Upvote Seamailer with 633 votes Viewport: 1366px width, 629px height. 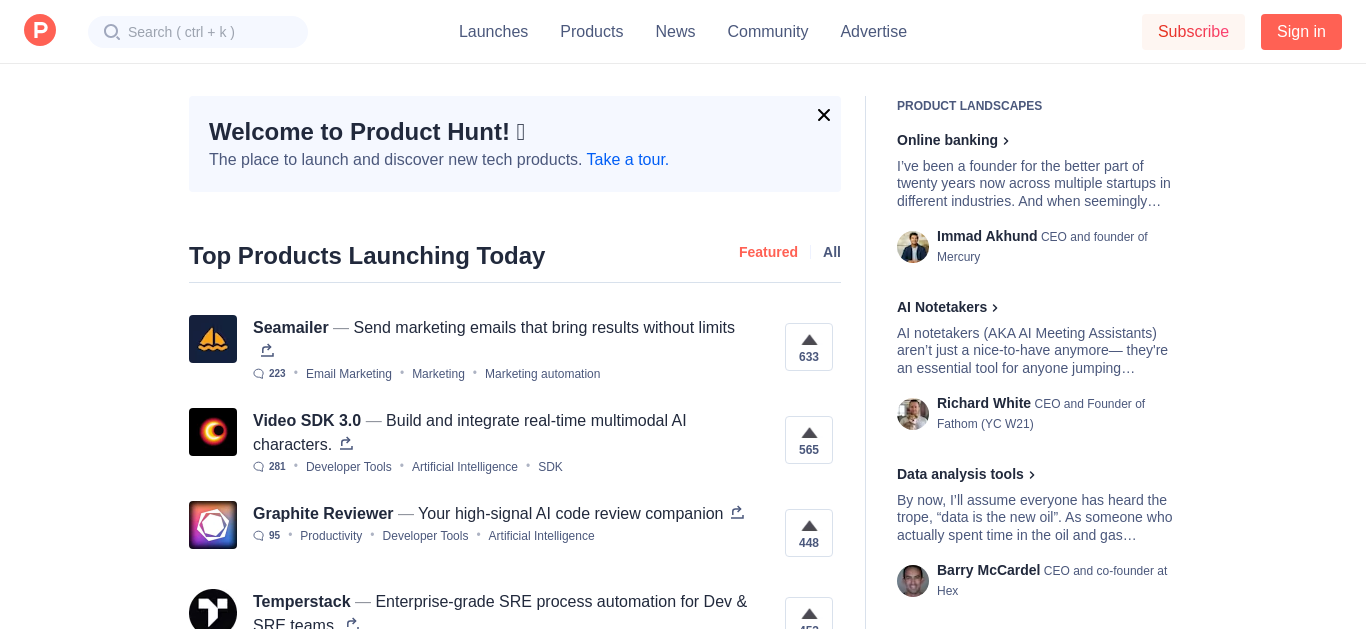point(809,347)
